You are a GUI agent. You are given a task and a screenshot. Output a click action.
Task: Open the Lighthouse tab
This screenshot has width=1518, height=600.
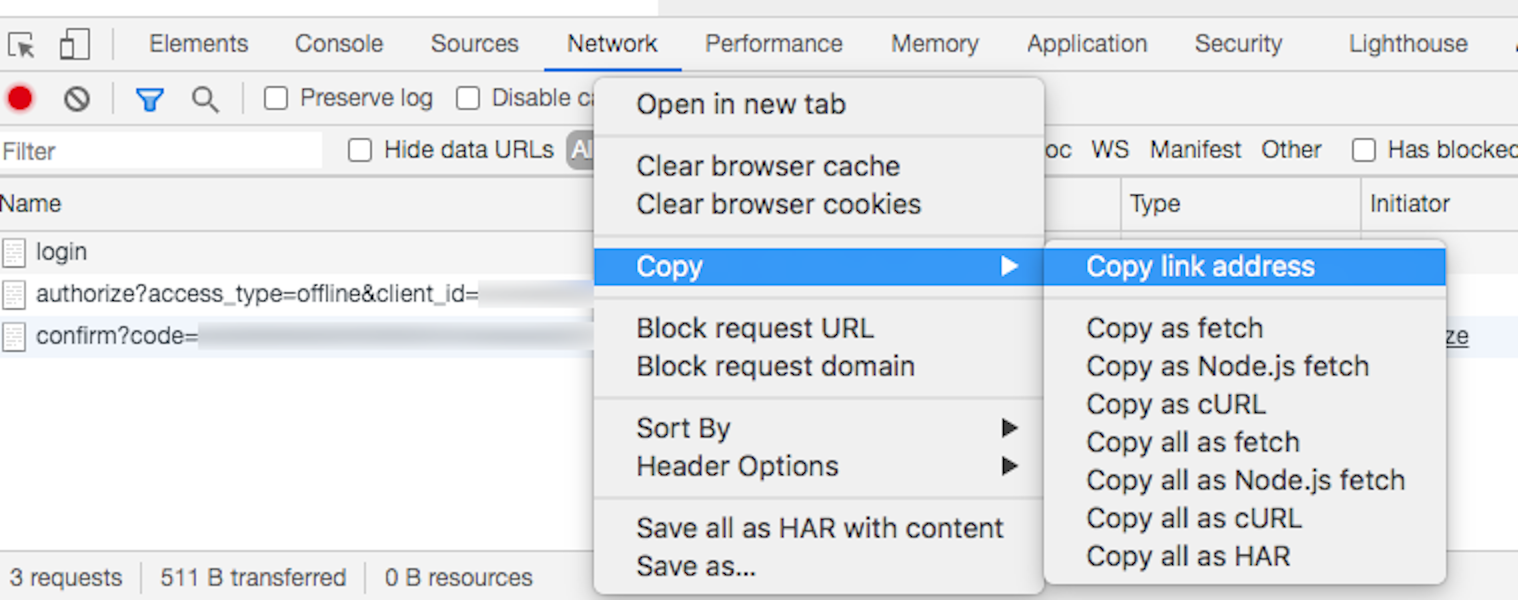1407,44
